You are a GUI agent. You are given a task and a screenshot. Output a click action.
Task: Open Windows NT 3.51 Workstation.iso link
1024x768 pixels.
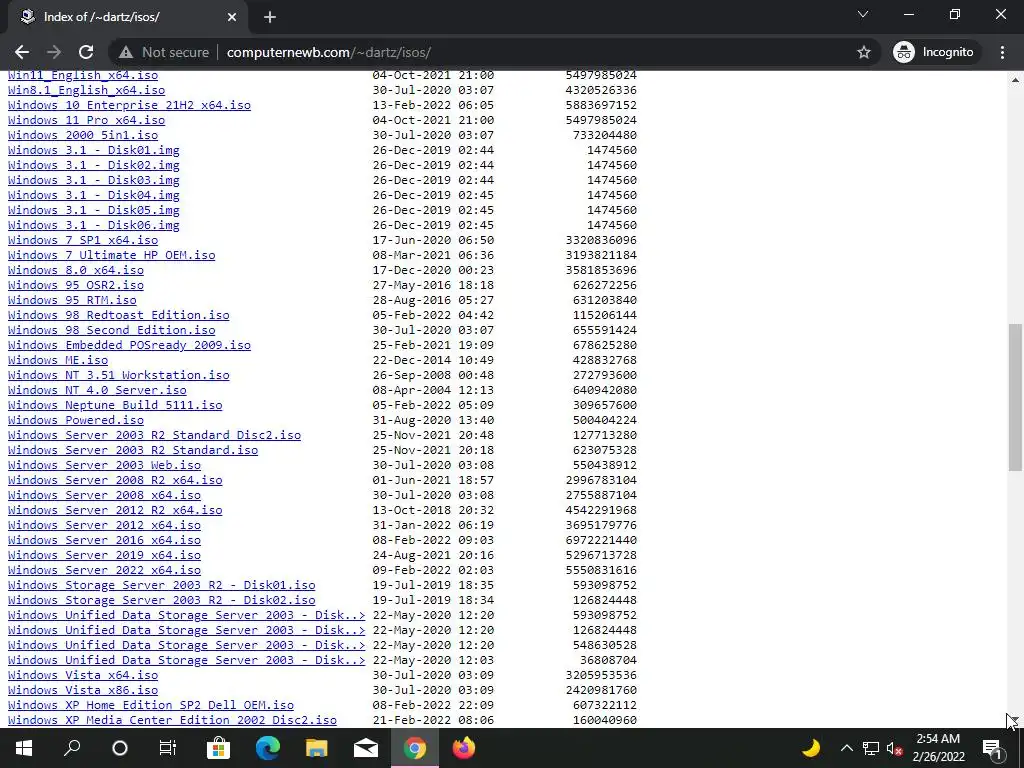[119, 376]
